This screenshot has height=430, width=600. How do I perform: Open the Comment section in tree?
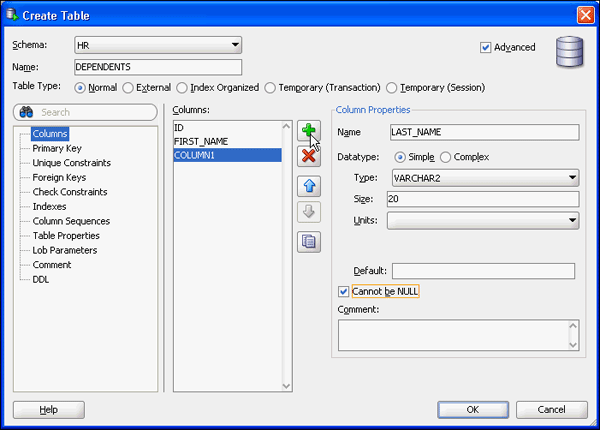click(x=52, y=265)
